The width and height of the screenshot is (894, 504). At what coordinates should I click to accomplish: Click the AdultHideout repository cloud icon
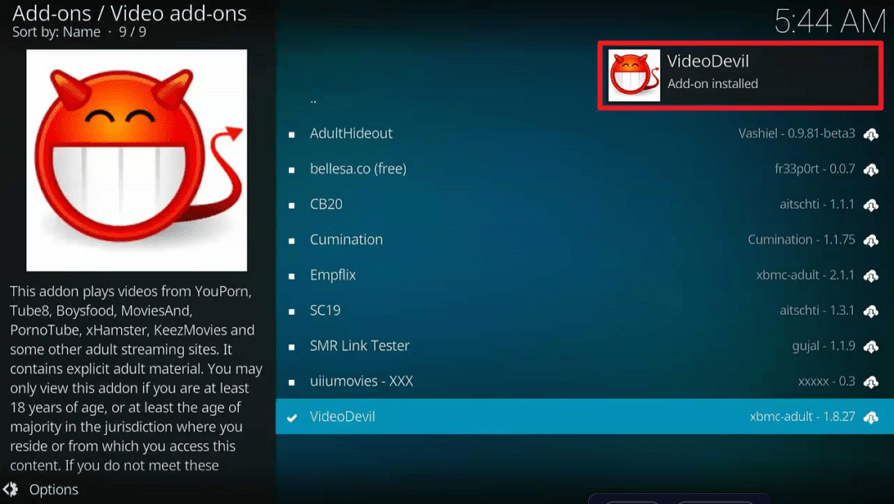(871, 135)
